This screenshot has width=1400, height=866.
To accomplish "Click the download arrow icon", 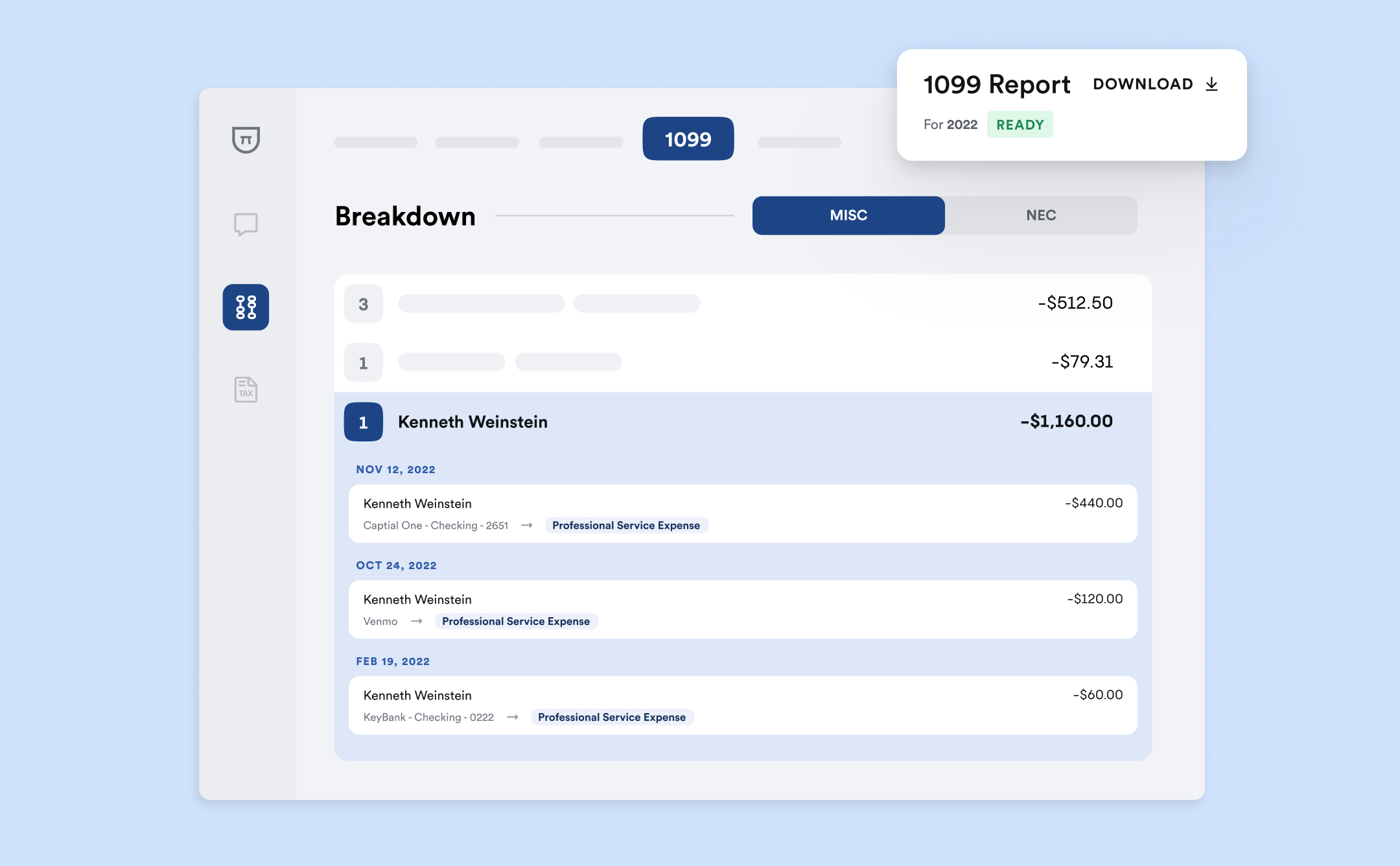I will pyautogui.click(x=1211, y=84).
